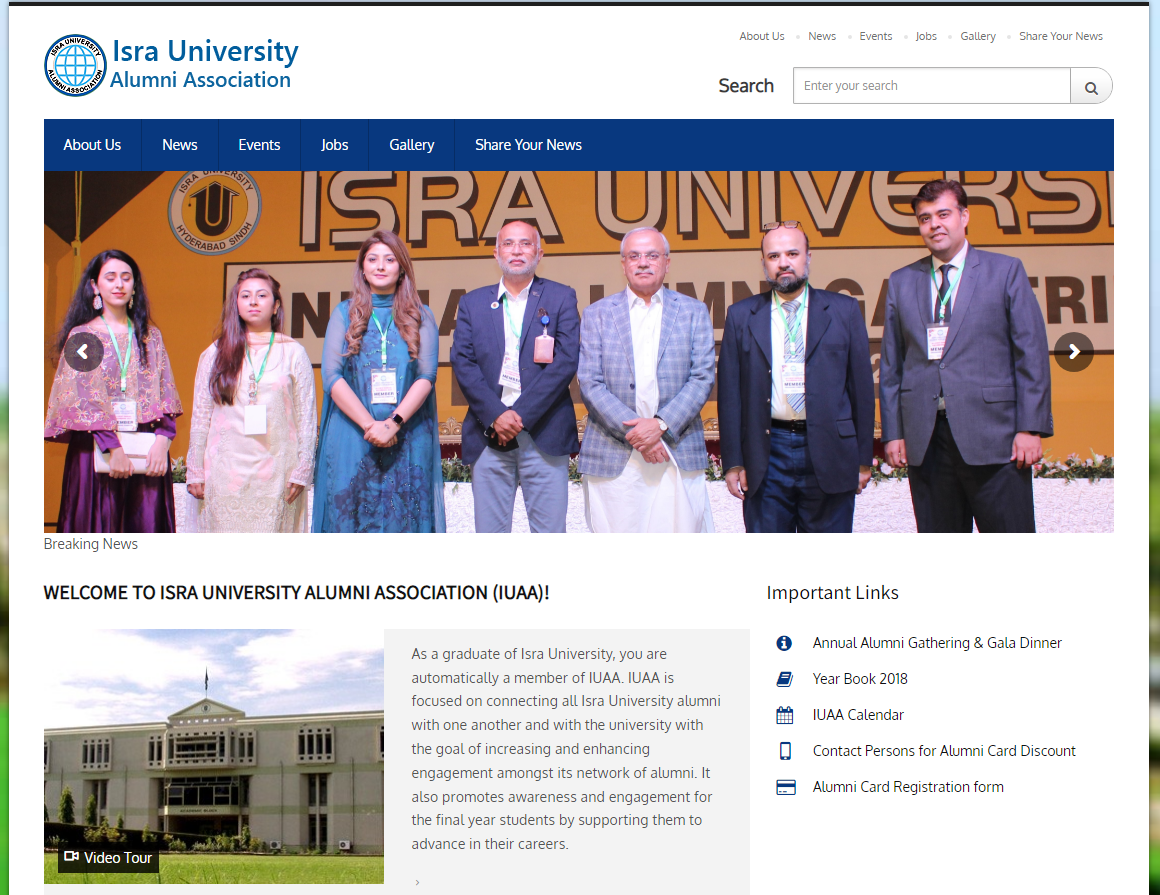Click Events link in top header

(876, 36)
